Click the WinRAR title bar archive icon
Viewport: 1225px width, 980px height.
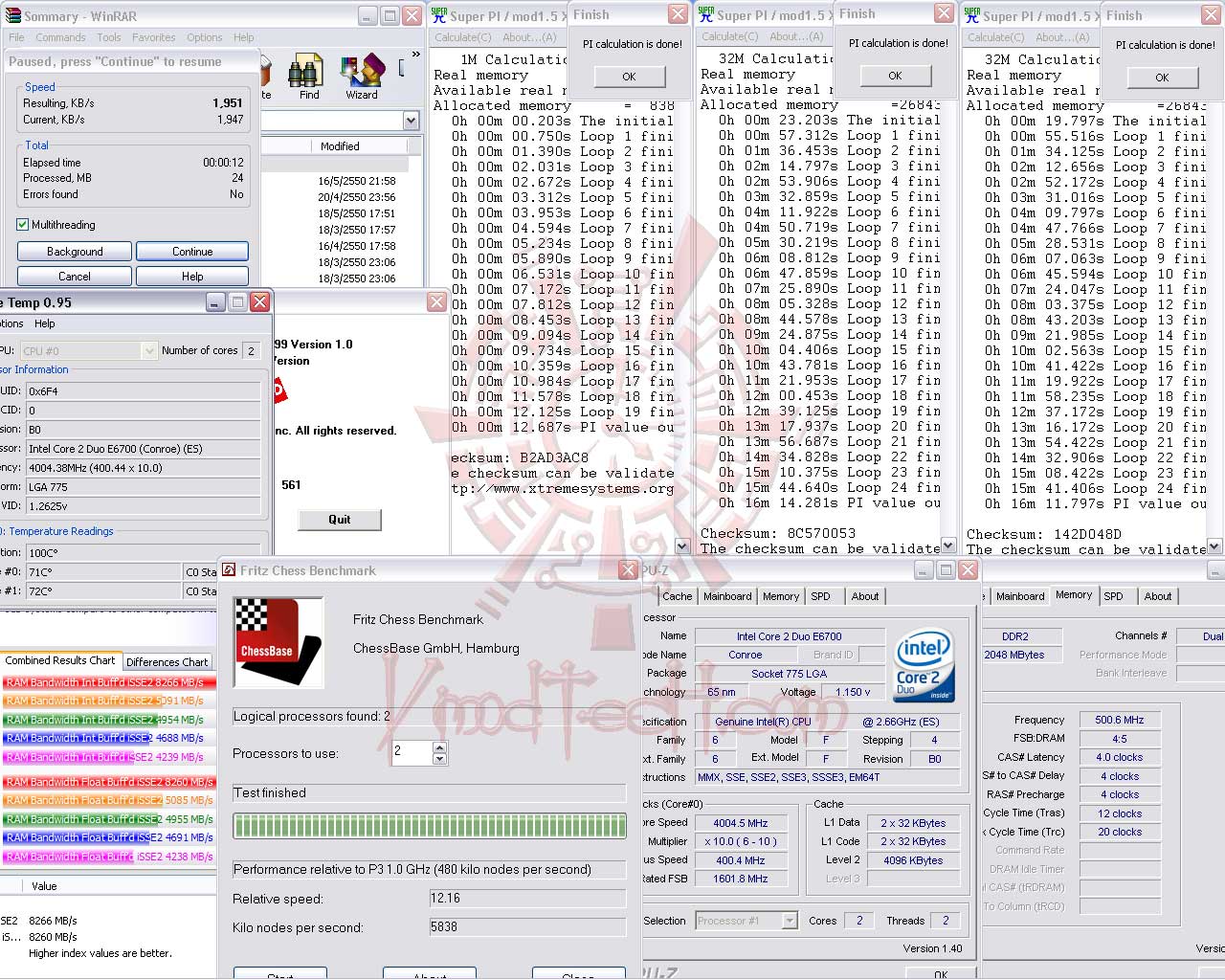pyautogui.click(x=12, y=16)
